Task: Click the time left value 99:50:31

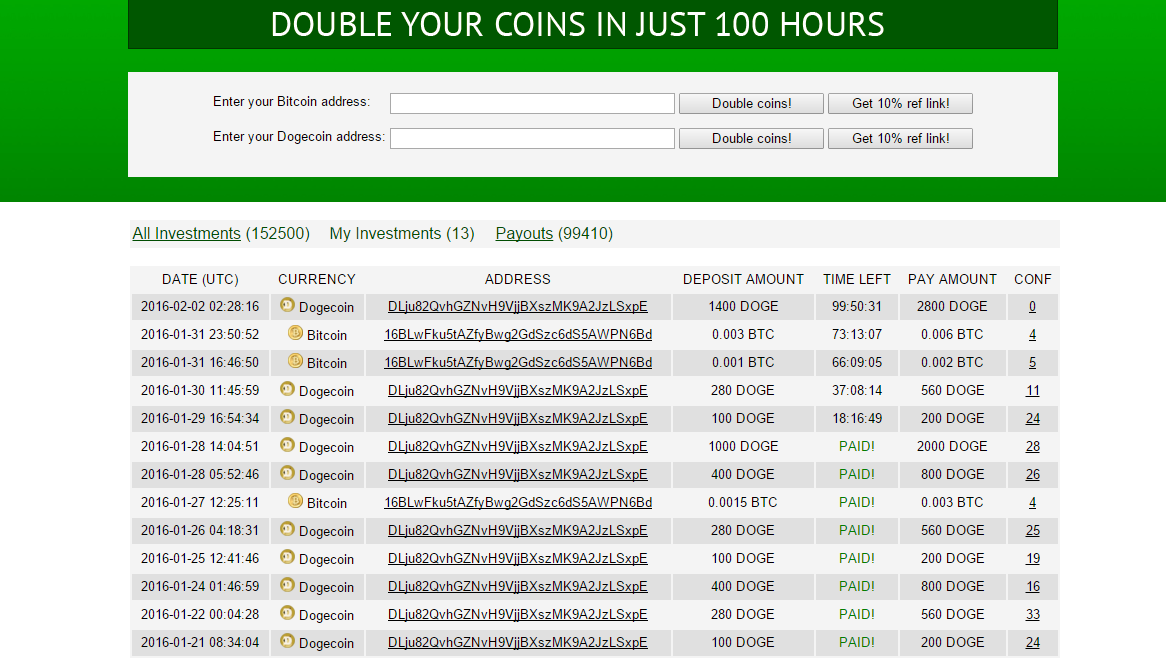Action: click(x=857, y=306)
